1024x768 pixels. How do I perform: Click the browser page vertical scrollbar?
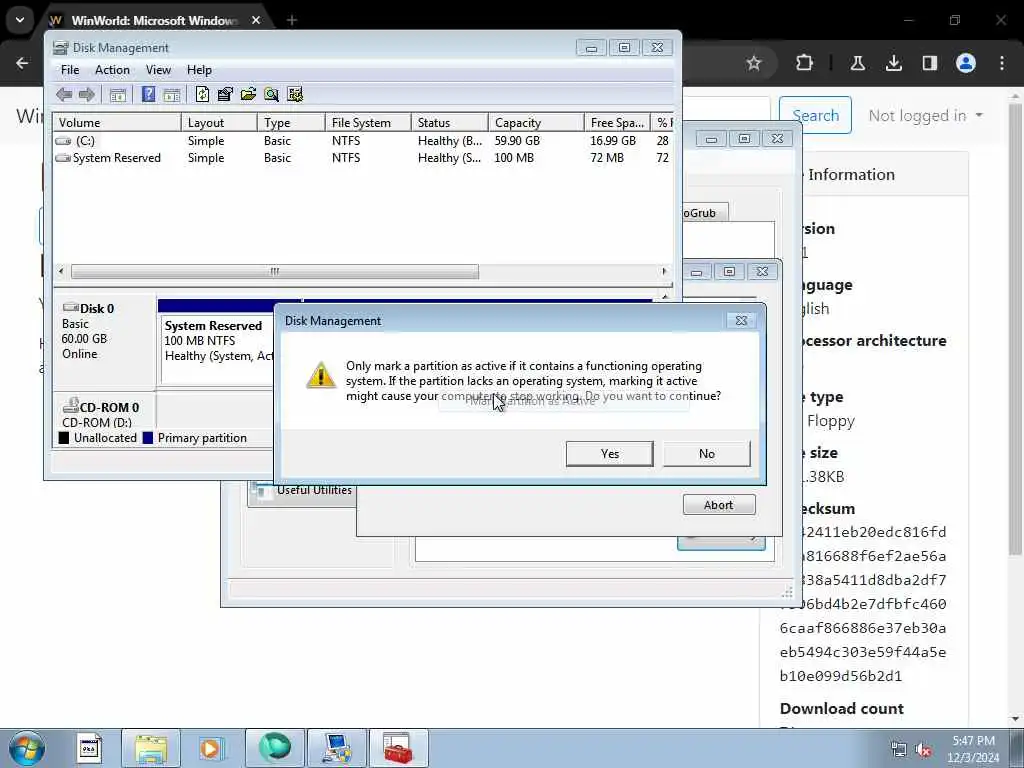1015,330
